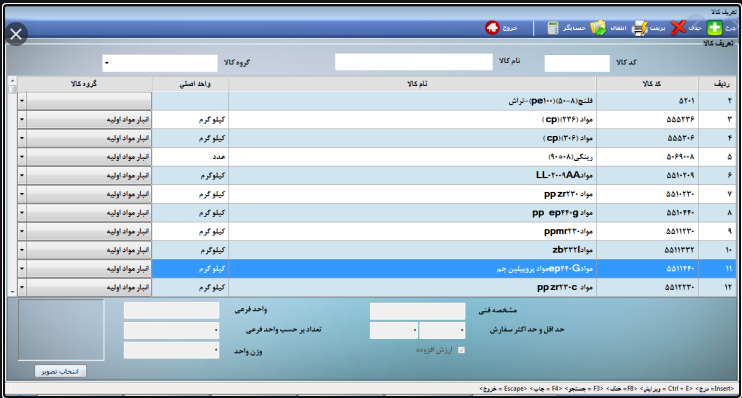Screen dimensions: 742x398
Task: Open the Calculator (حسابگر) icon
Action: 553,28
